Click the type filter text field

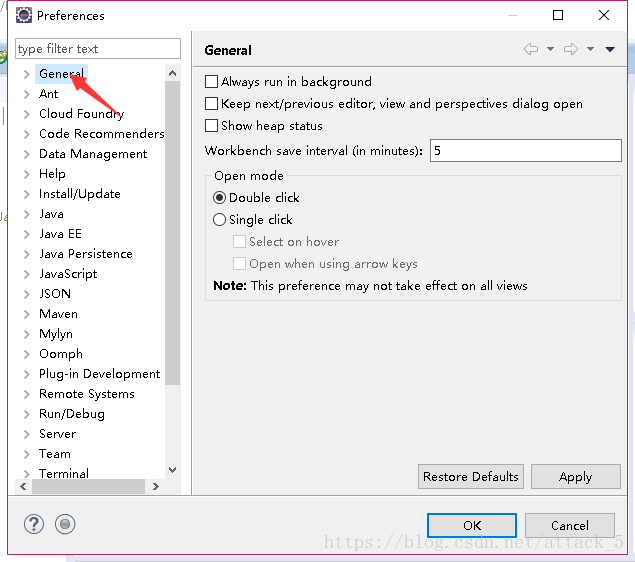pos(98,49)
